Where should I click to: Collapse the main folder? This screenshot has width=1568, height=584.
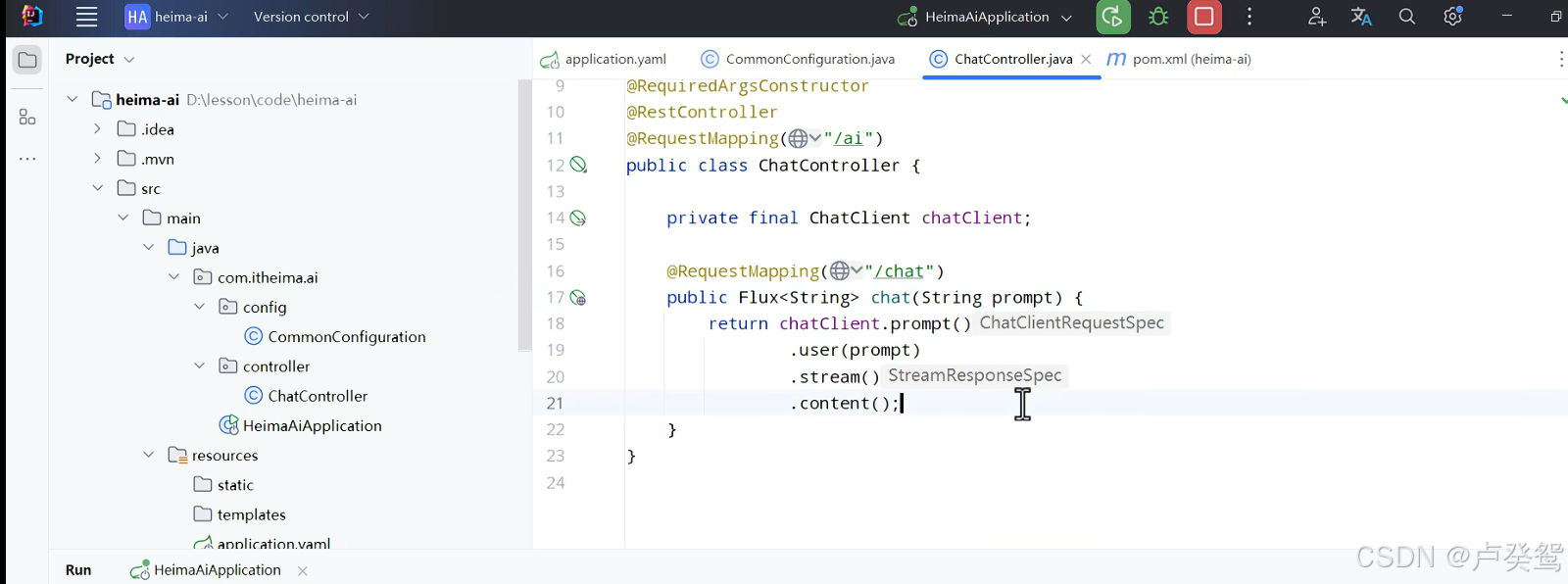(x=122, y=218)
